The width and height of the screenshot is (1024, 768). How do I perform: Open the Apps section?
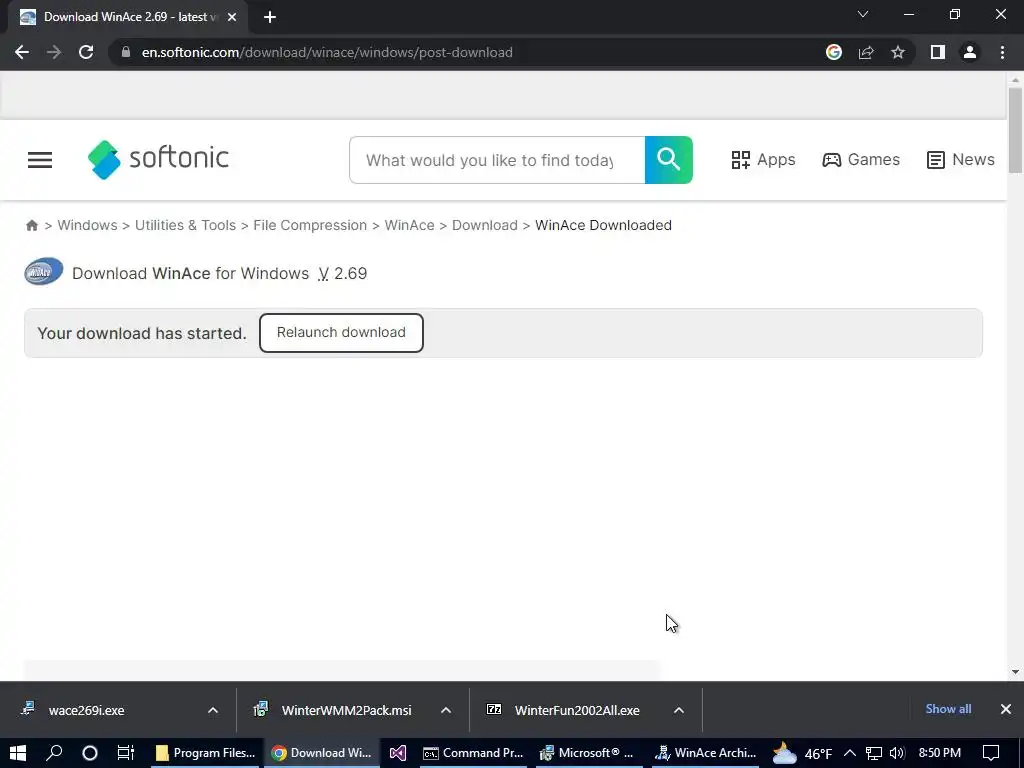tap(763, 160)
